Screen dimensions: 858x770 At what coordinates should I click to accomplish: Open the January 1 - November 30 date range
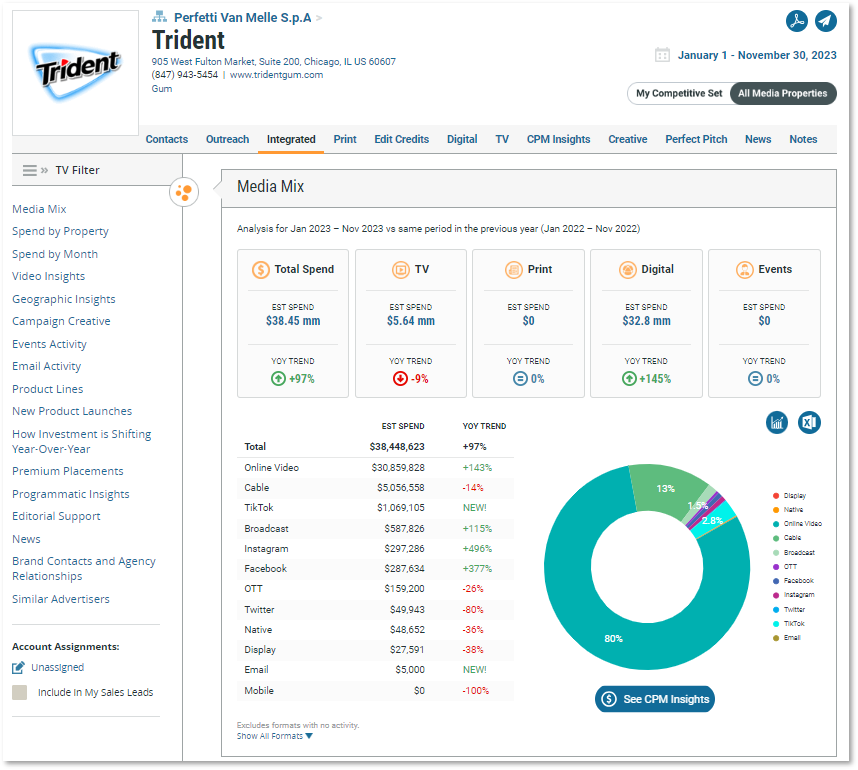click(x=757, y=55)
